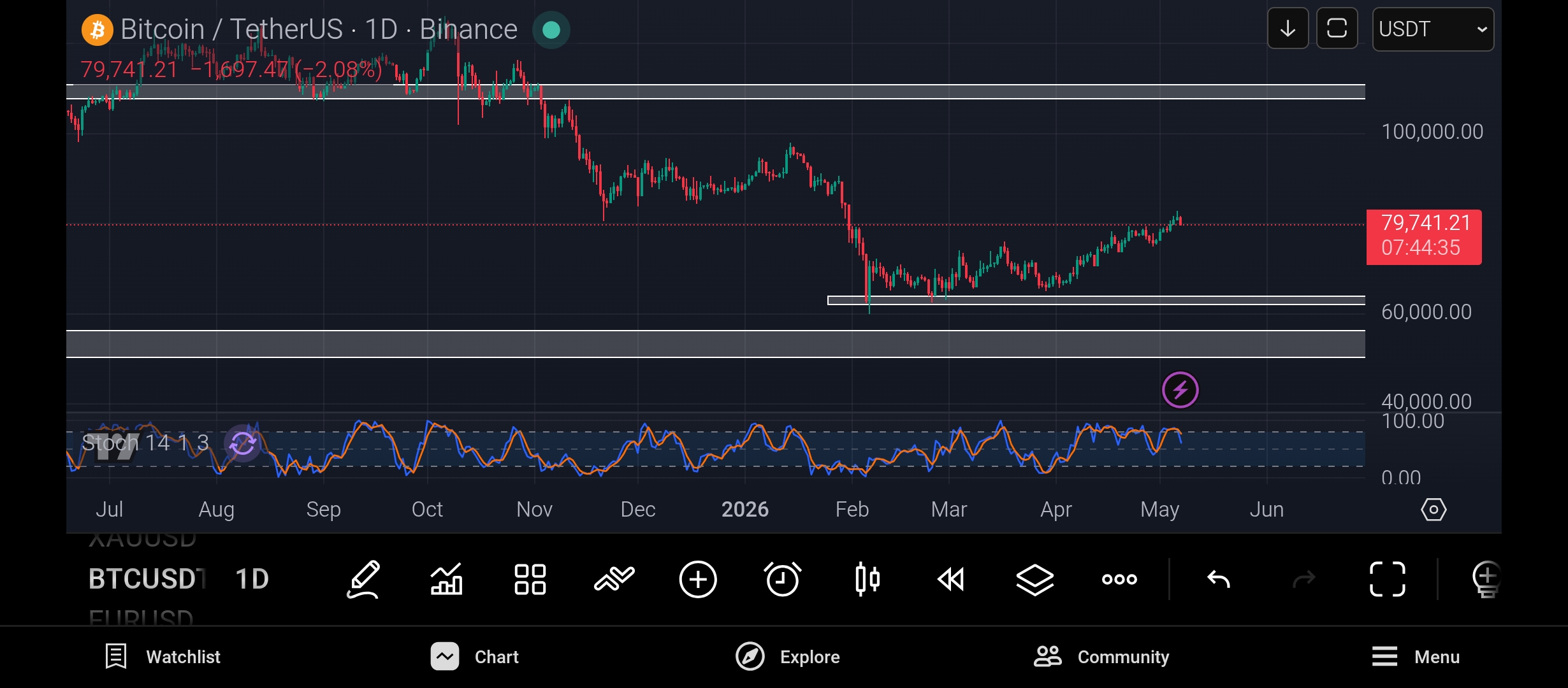Click the 60,000.00 price axis label
Viewport: 1568px width, 688px height.
click(1426, 312)
